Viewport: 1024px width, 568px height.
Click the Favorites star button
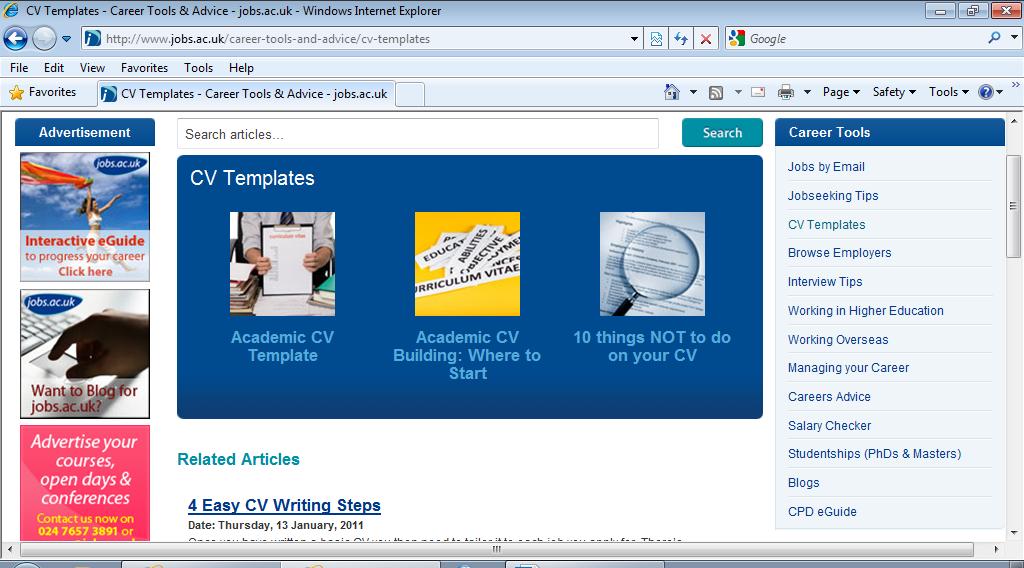[x=43, y=93]
